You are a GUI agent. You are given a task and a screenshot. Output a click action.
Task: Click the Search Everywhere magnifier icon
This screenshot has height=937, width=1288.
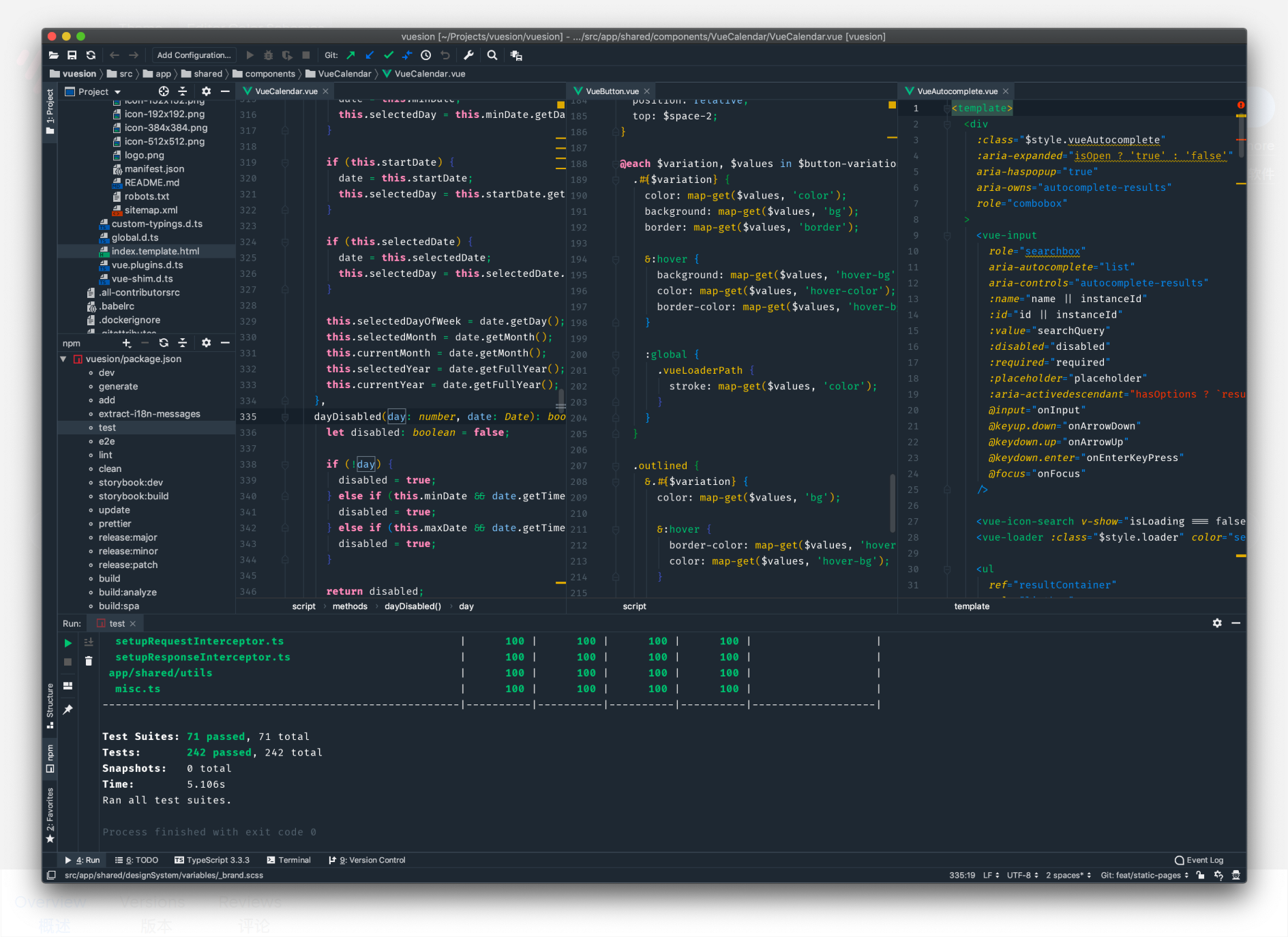(492, 55)
